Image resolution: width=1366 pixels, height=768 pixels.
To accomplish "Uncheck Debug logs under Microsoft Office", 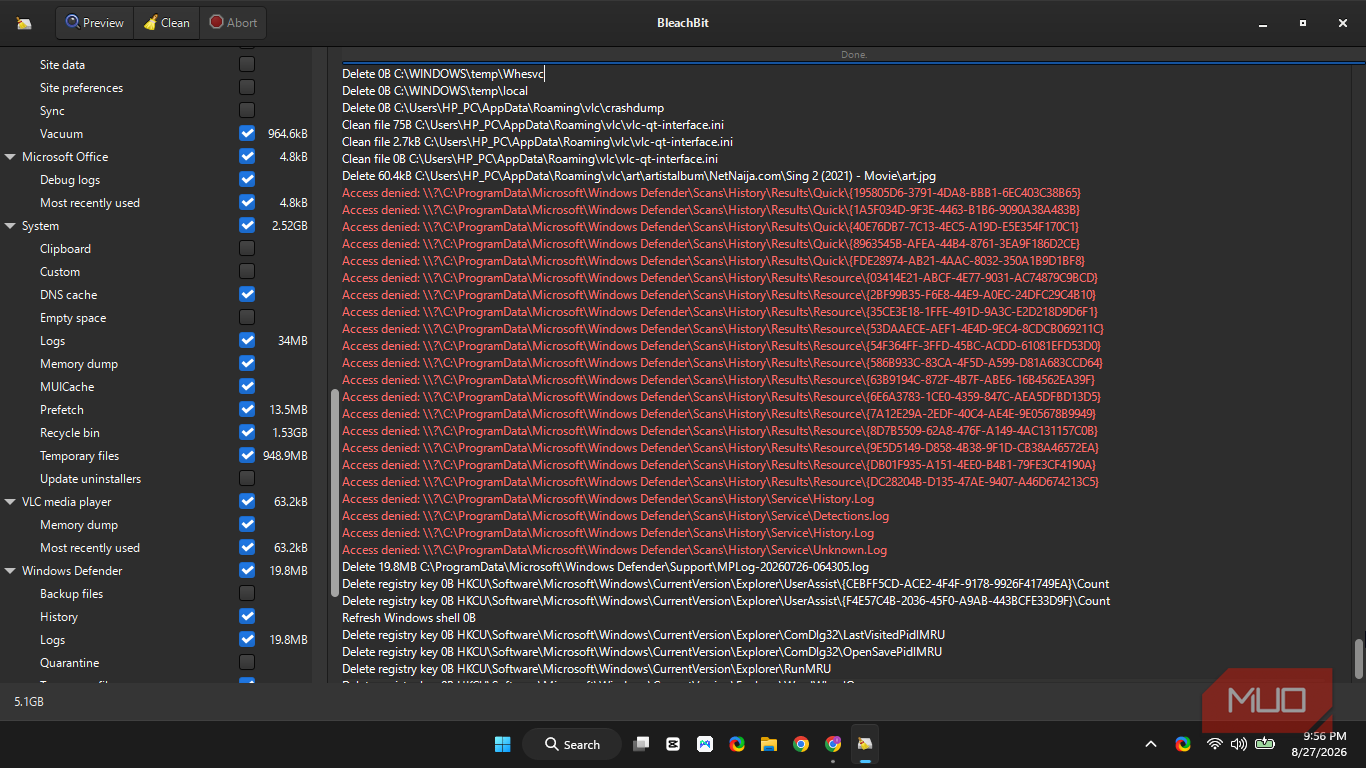I will click(x=247, y=179).
